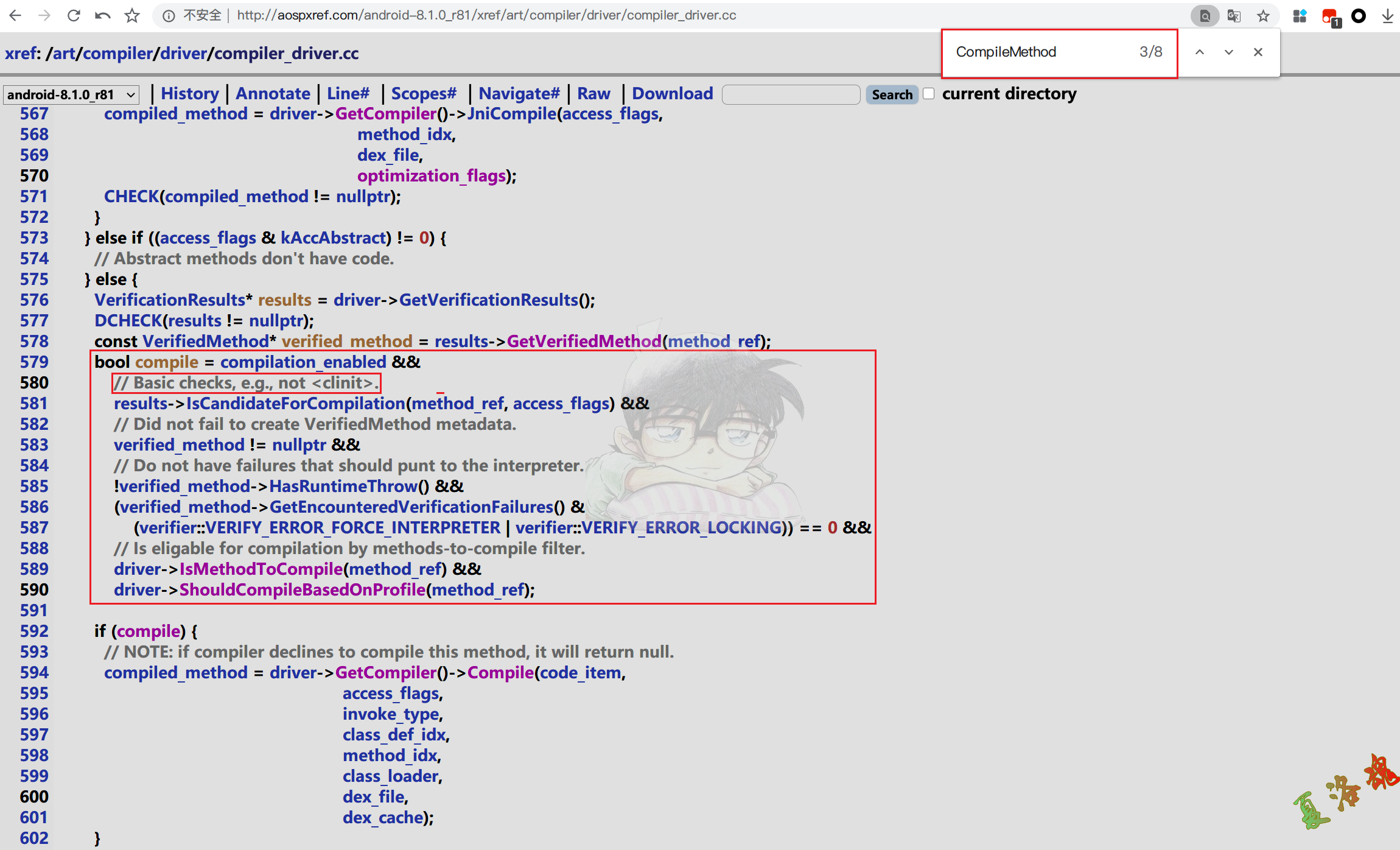The image size is (1400, 850).
Task: Expand the Navigate# panel
Action: pos(519,94)
